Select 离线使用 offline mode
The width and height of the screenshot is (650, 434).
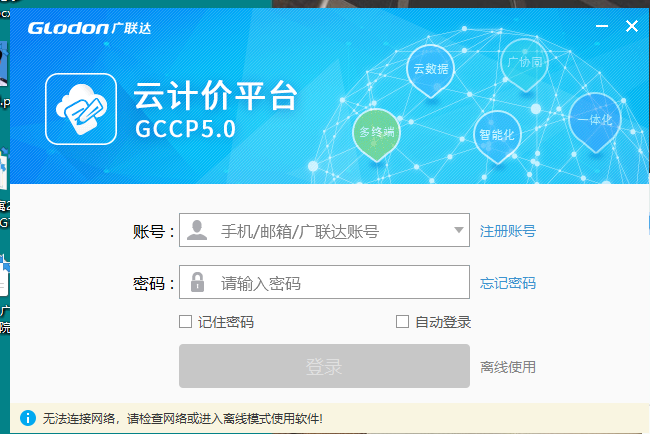(508, 367)
